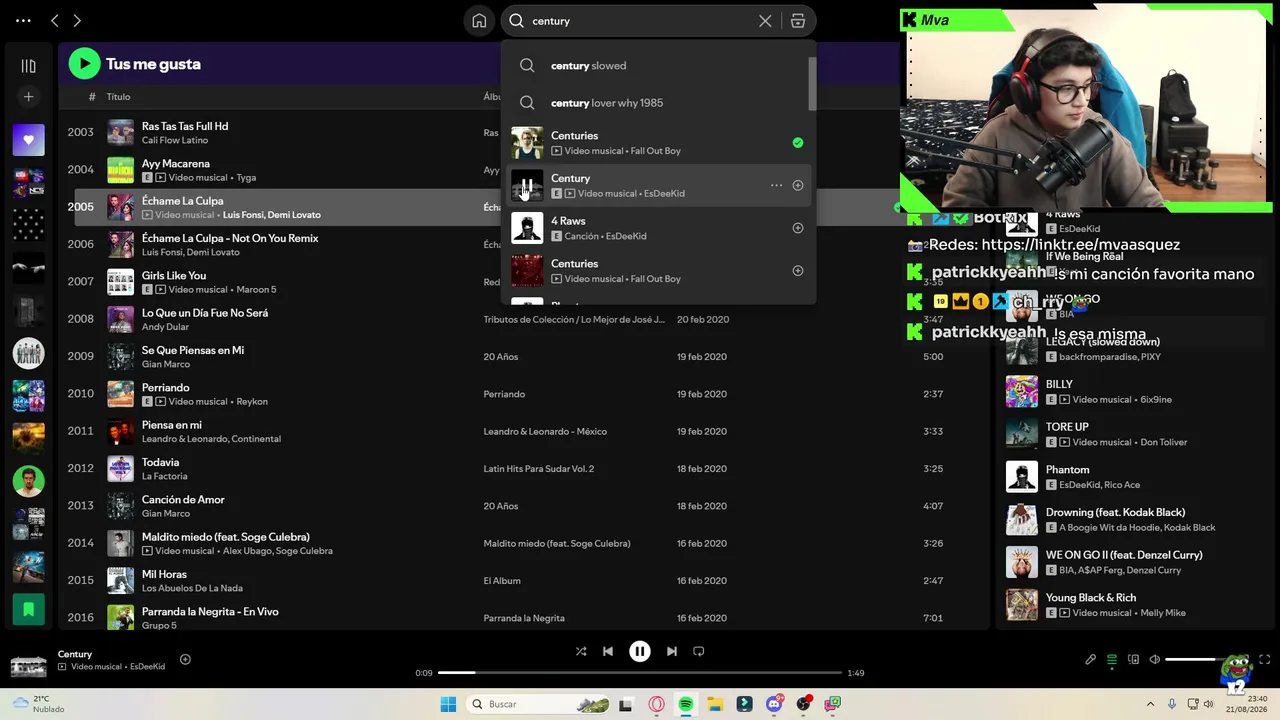Screen dimensions: 1280x720
Task: Skip to the previous track
Action: tap(608, 651)
